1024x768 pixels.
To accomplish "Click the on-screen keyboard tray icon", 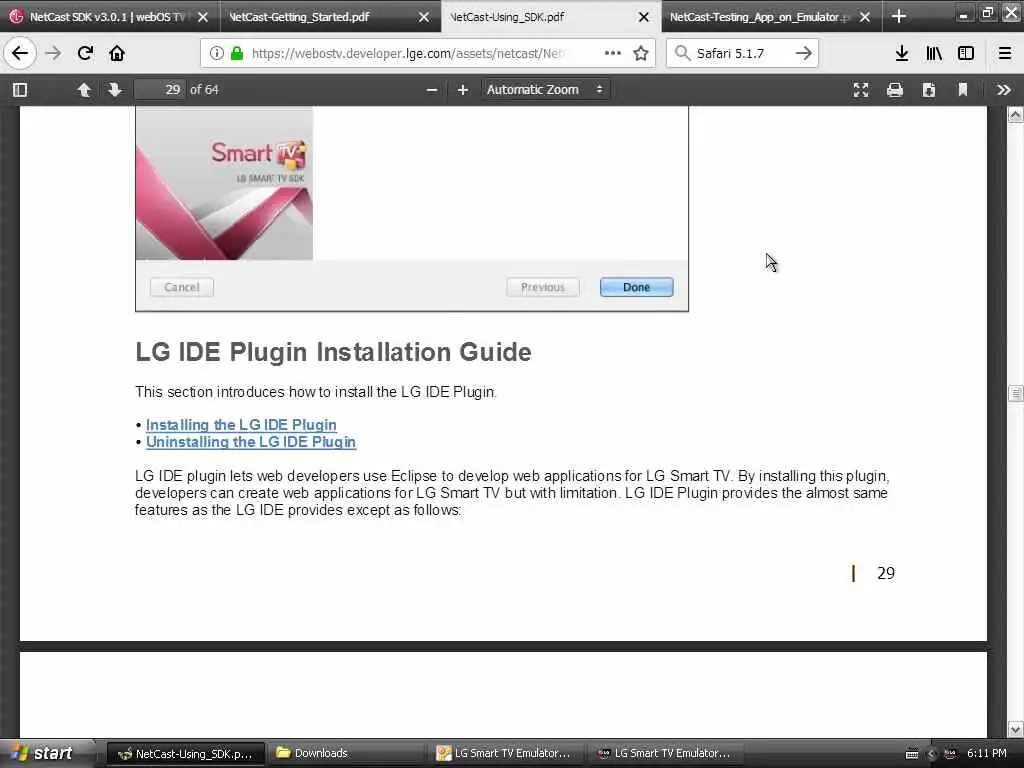I will coord(912,754).
